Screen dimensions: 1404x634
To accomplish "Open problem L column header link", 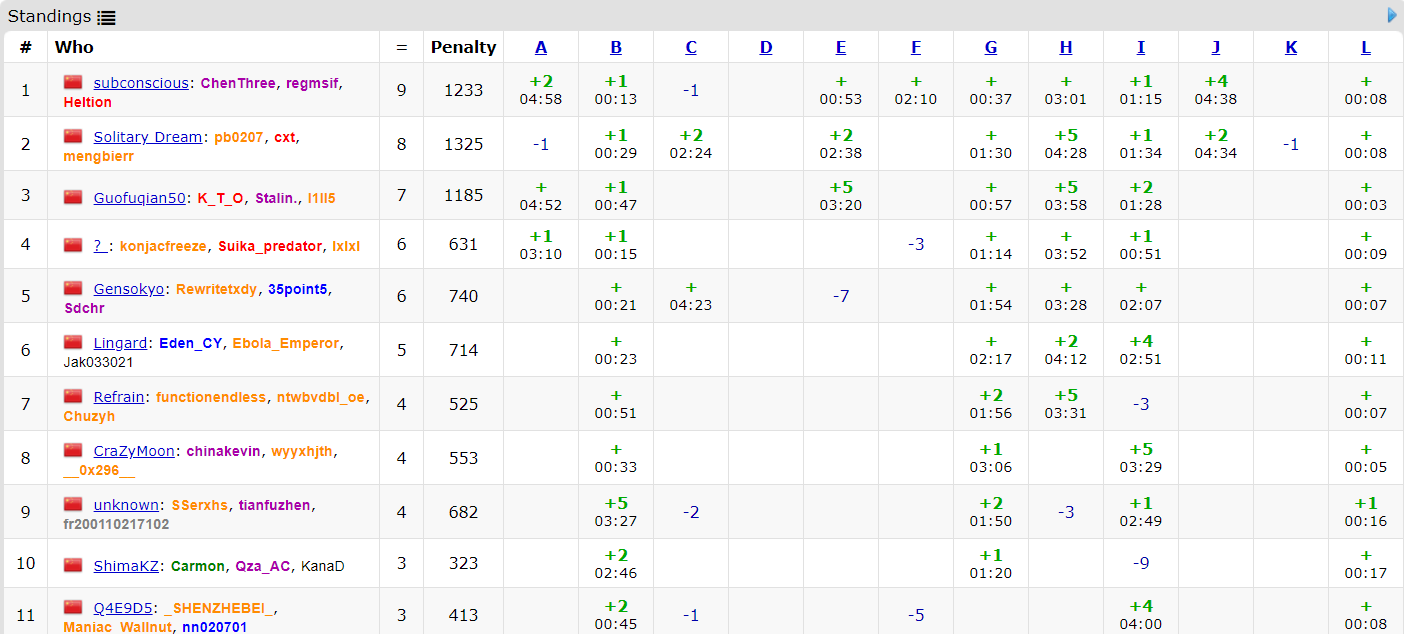I will [x=1366, y=47].
